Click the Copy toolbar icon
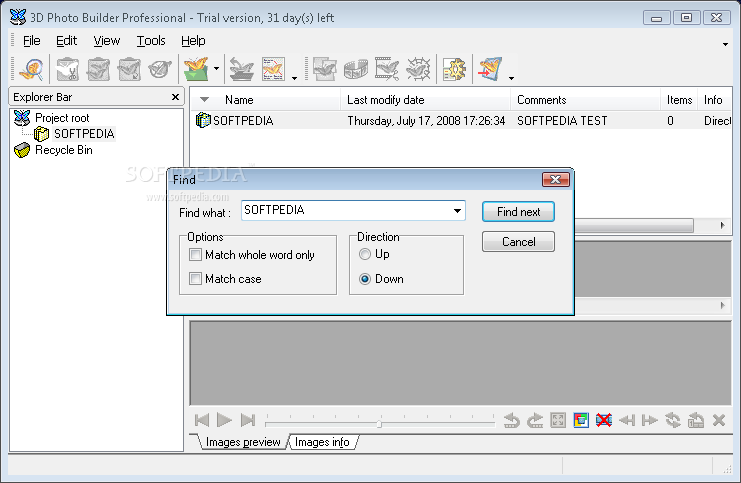The height and width of the screenshot is (483, 741). (98, 69)
